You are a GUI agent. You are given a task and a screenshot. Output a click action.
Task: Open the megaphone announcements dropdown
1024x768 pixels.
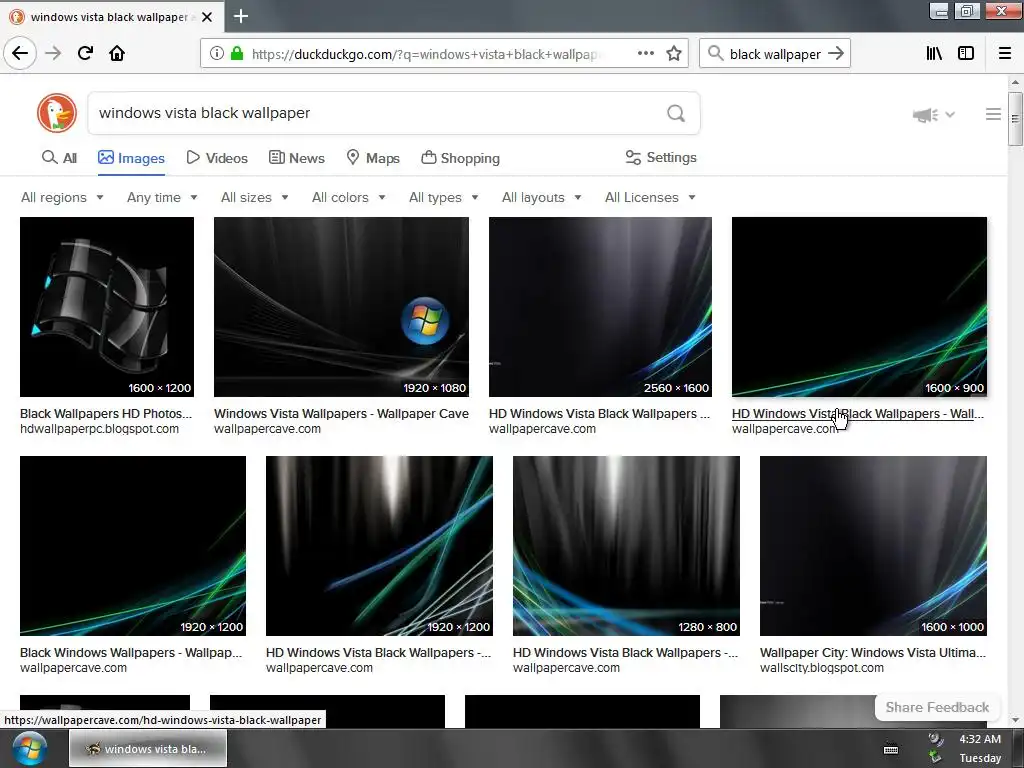934,115
